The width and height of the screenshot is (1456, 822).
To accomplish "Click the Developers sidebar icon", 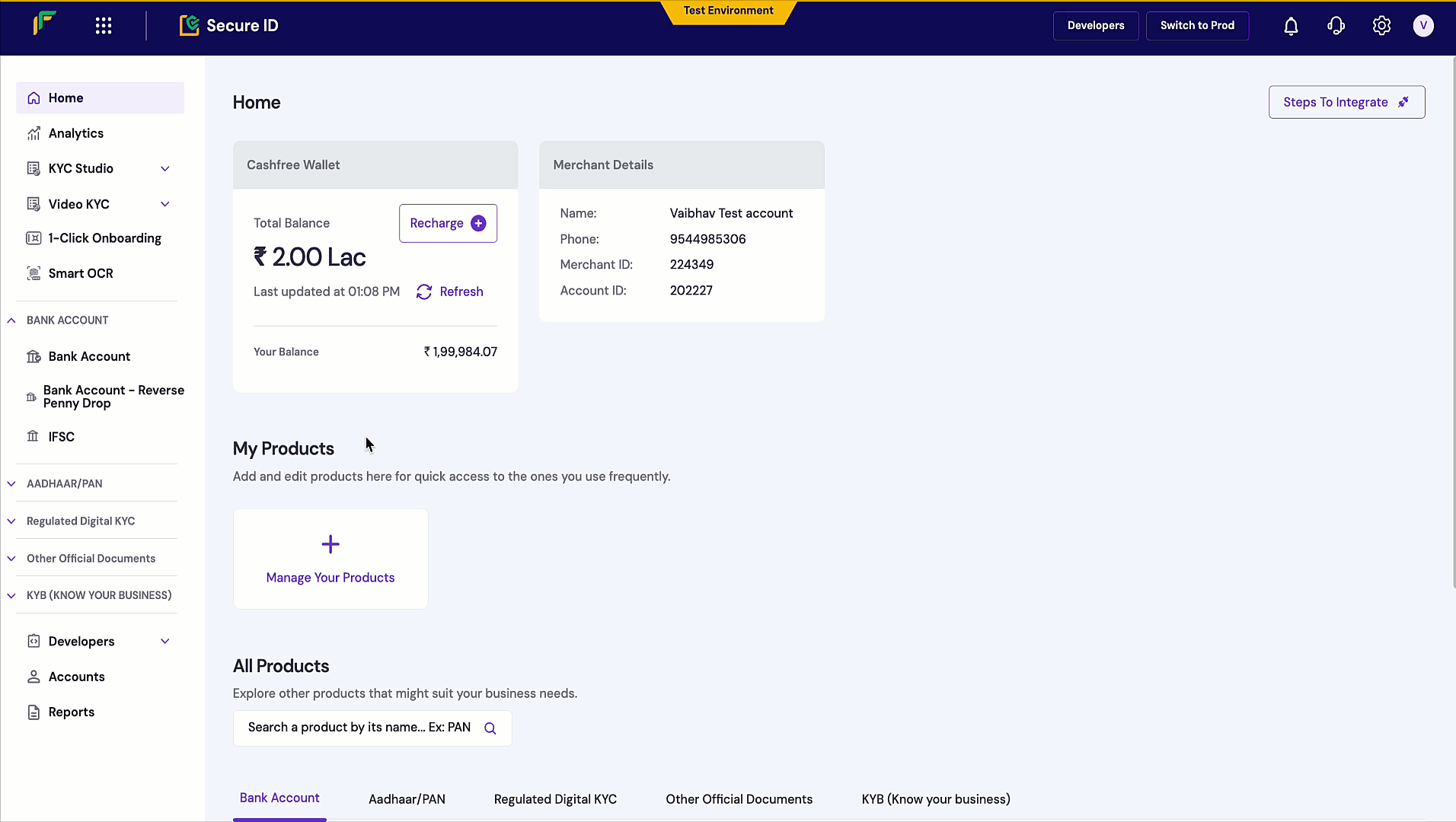I will (x=34, y=642).
